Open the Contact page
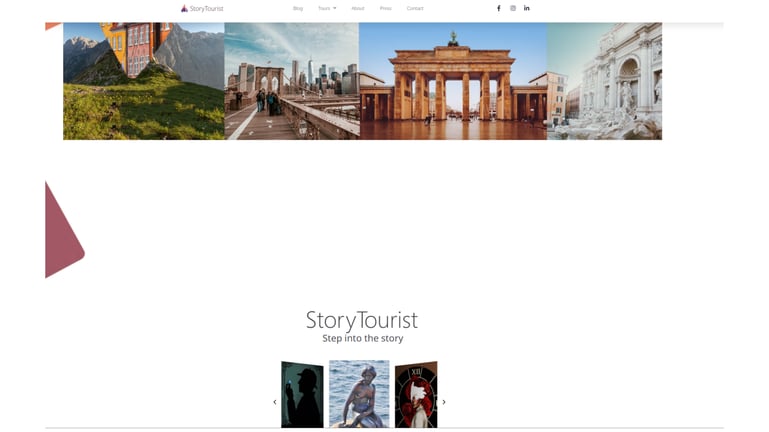 (415, 8)
